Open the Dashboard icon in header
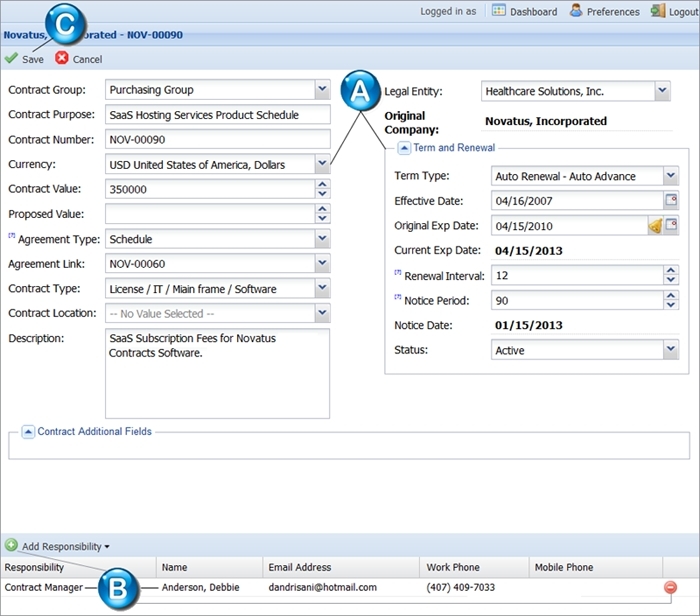This screenshot has height=616, width=700. [x=499, y=10]
